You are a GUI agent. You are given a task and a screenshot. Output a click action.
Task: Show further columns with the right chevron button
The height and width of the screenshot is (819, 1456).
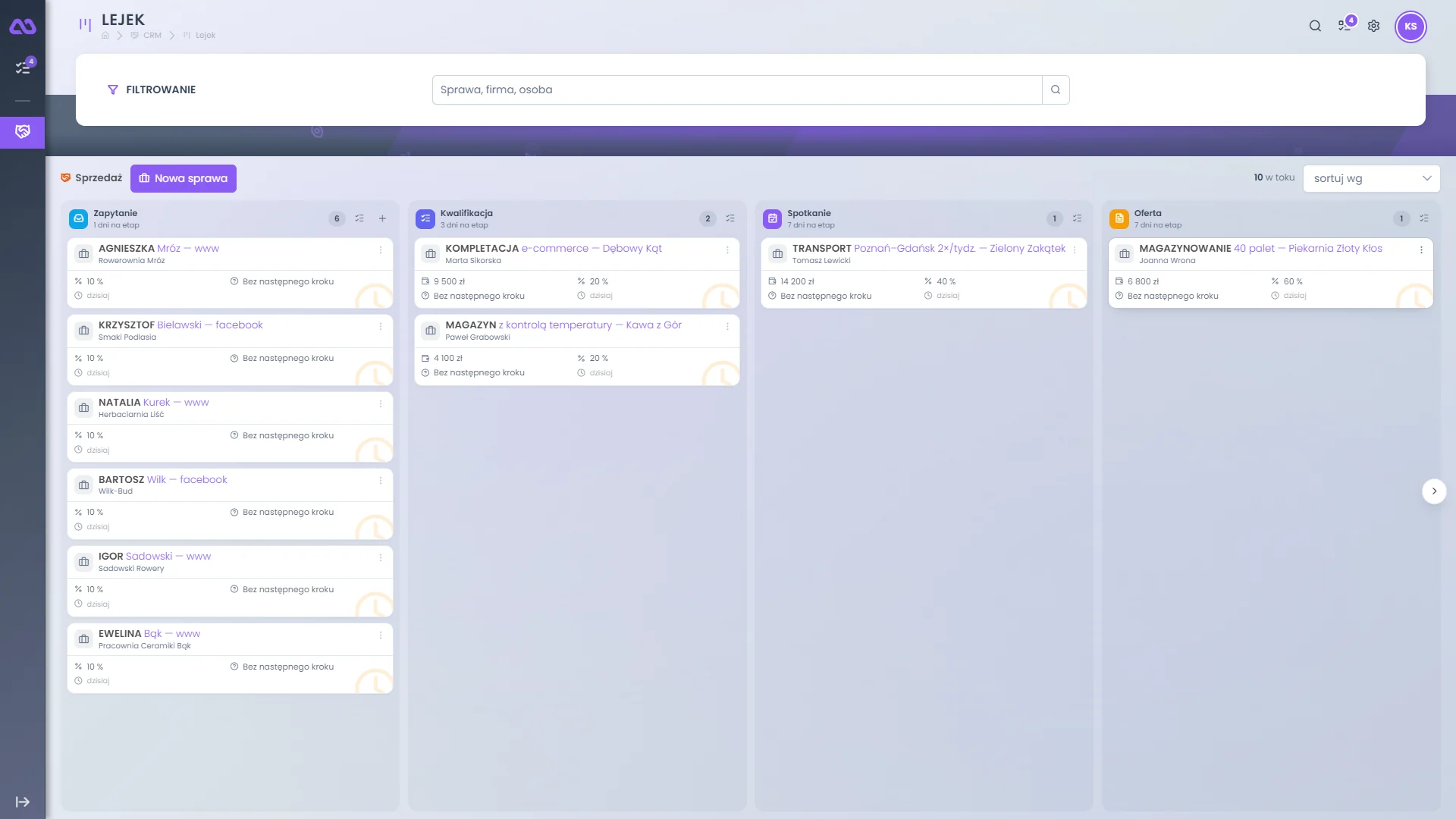pos(1434,491)
